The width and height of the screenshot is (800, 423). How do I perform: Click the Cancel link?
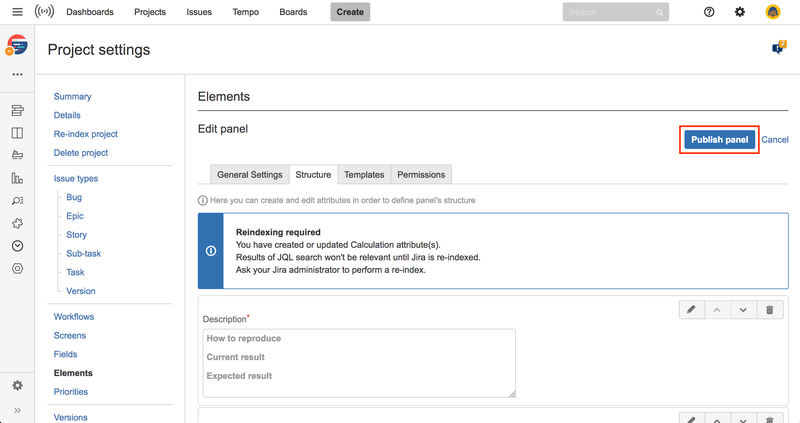coord(775,140)
